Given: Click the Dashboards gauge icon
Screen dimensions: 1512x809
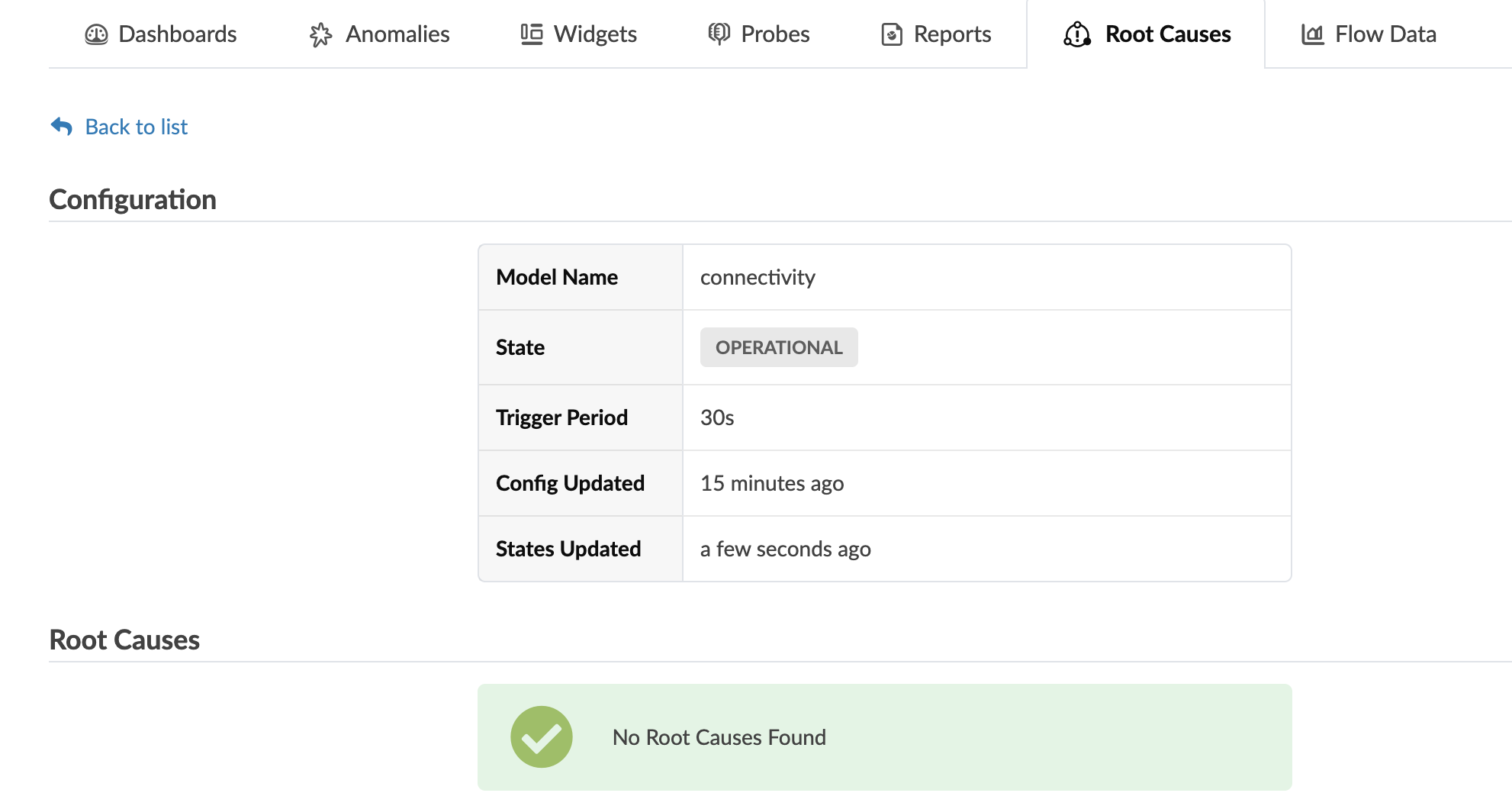Looking at the screenshot, I should 96,34.
